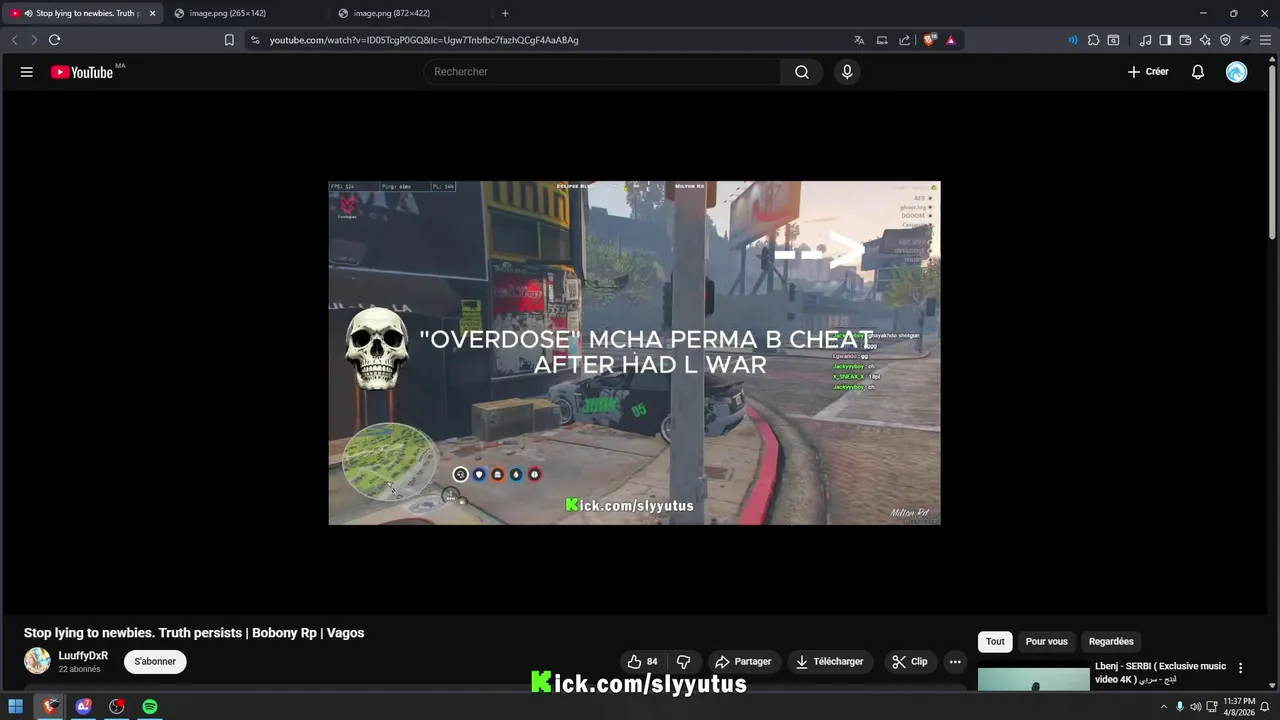
Task: Click the video player area
Action: coord(634,353)
